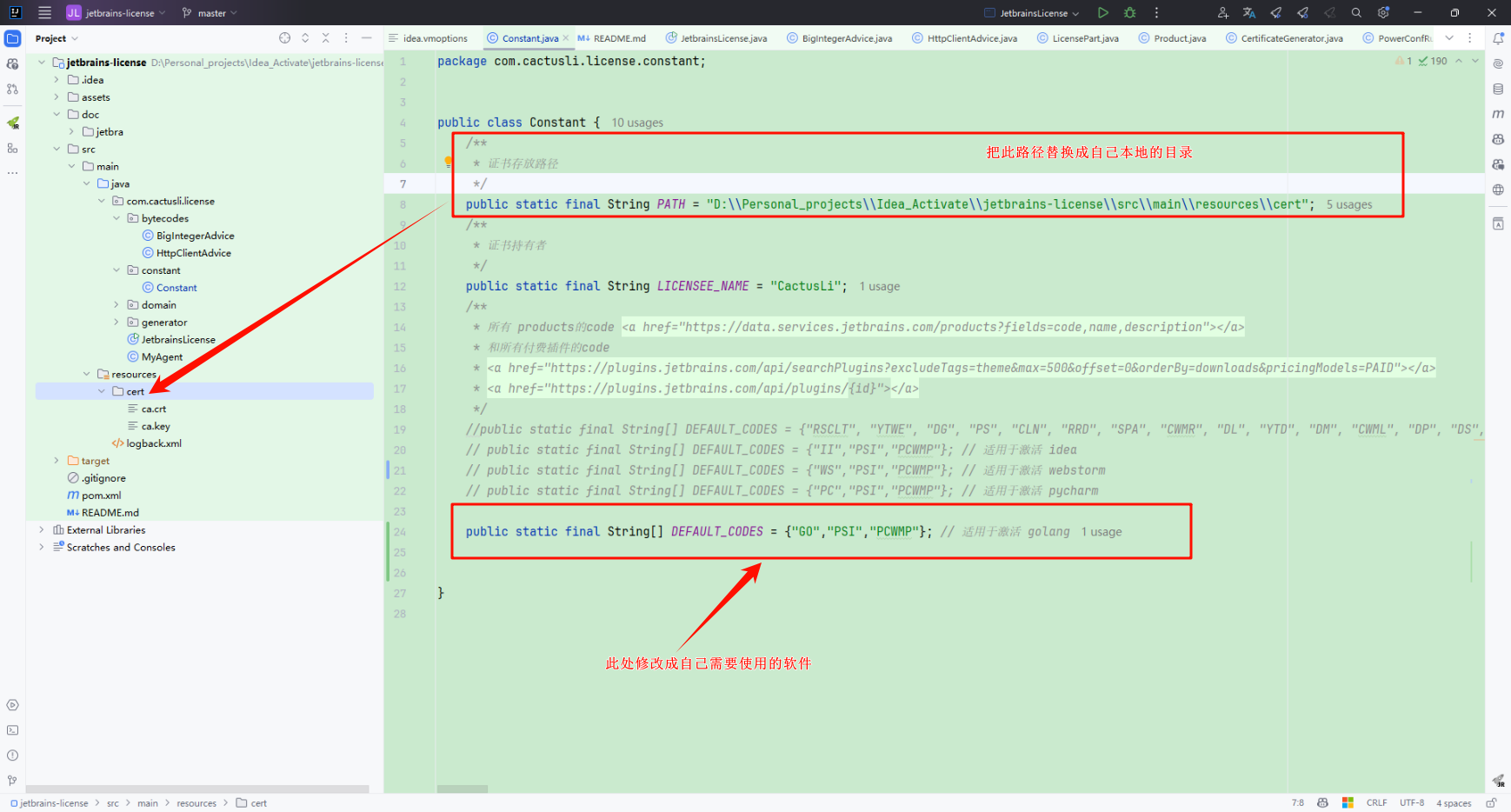Open Project panel options menu
This screenshot has width=1511, height=812.
tap(346, 38)
